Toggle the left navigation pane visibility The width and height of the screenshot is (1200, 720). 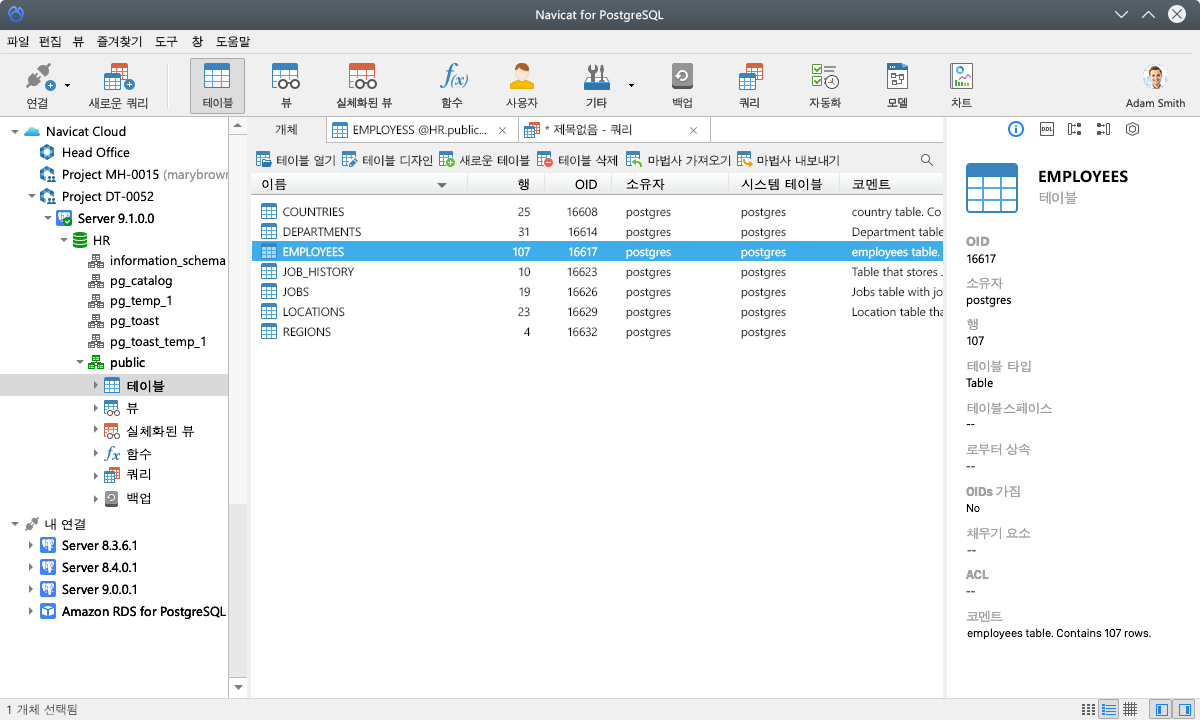[1162, 709]
